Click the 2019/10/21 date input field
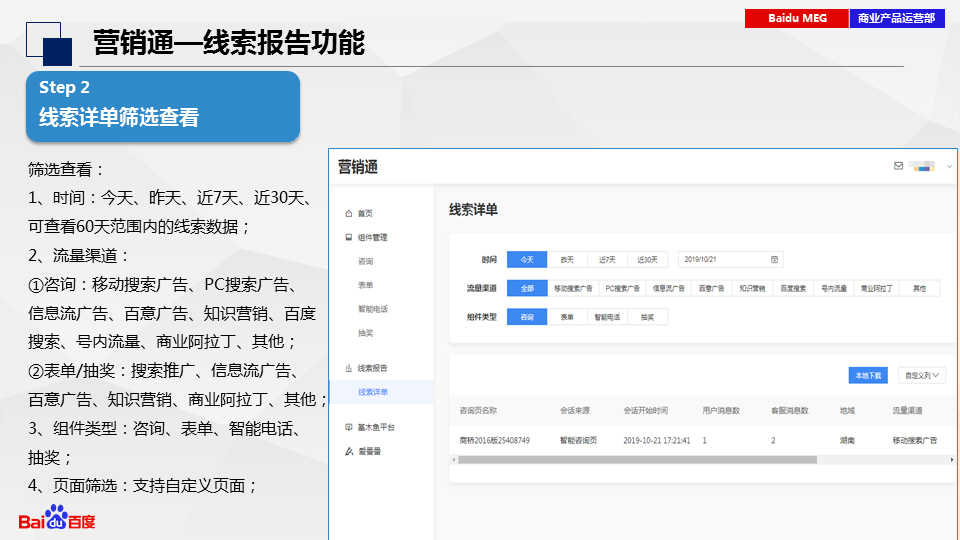Image resolution: width=960 pixels, height=540 pixels. (x=730, y=260)
